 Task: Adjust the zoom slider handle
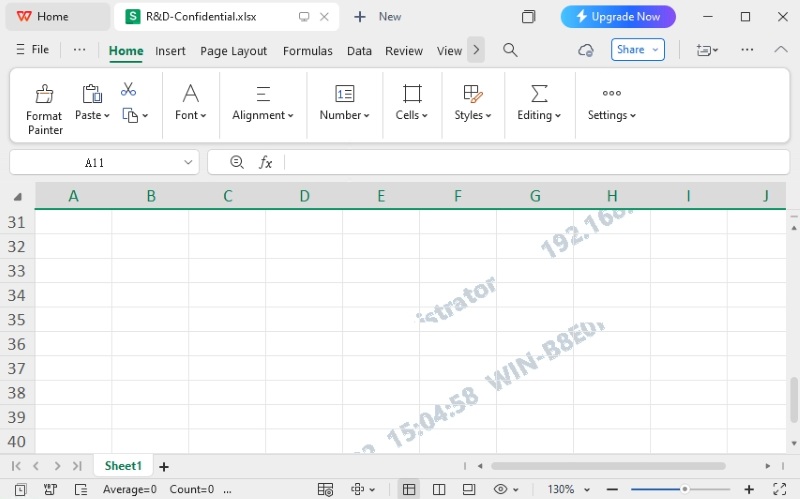pyautogui.click(x=685, y=489)
